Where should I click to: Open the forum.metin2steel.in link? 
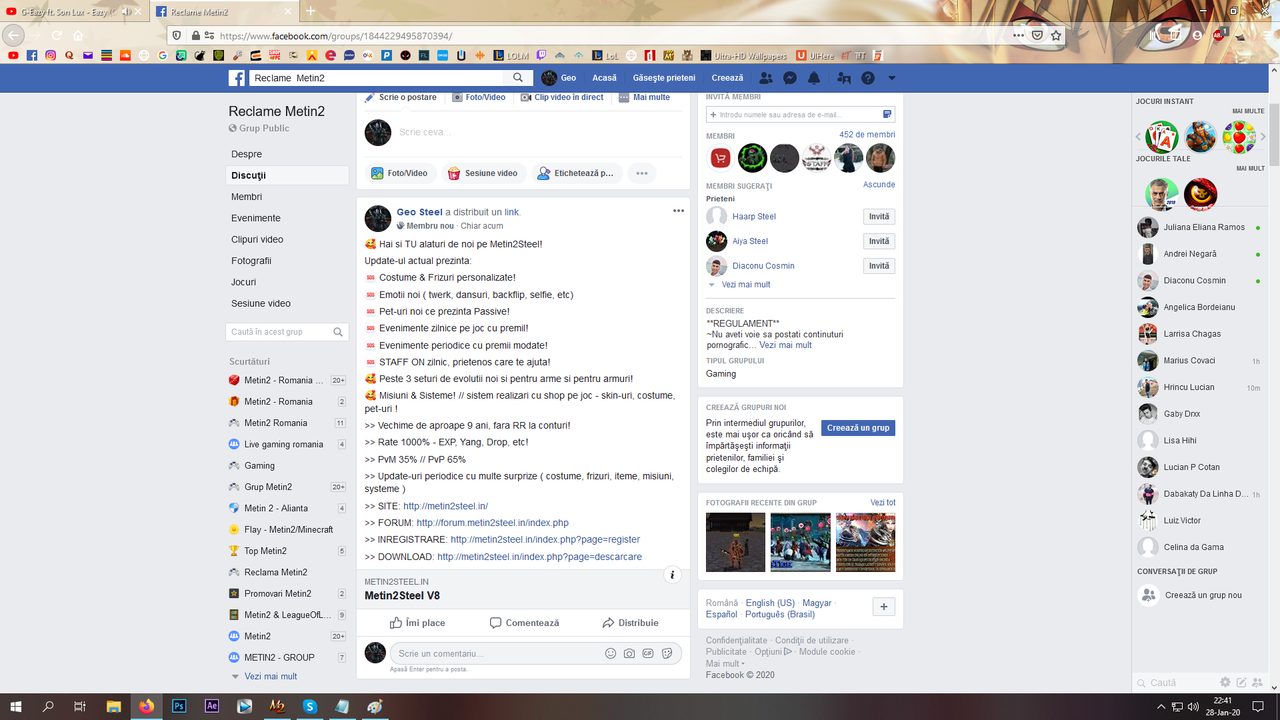(492, 523)
